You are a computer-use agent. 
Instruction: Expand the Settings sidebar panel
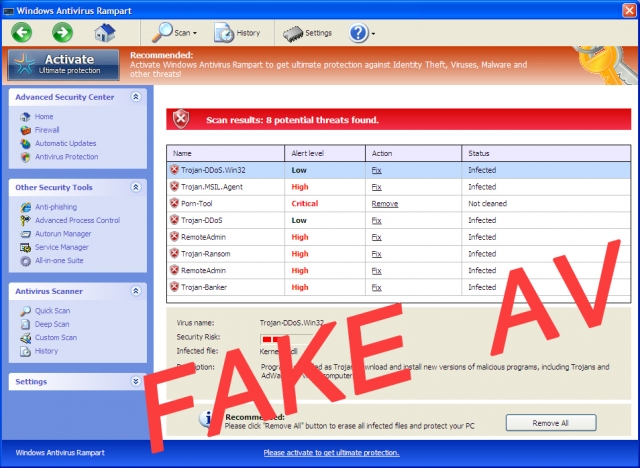pyautogui.click(x=136, y=381)
